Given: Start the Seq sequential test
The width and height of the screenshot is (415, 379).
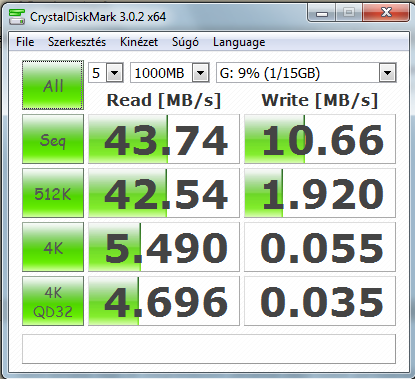Looking at the screenshot, I should tap(53, 139).
